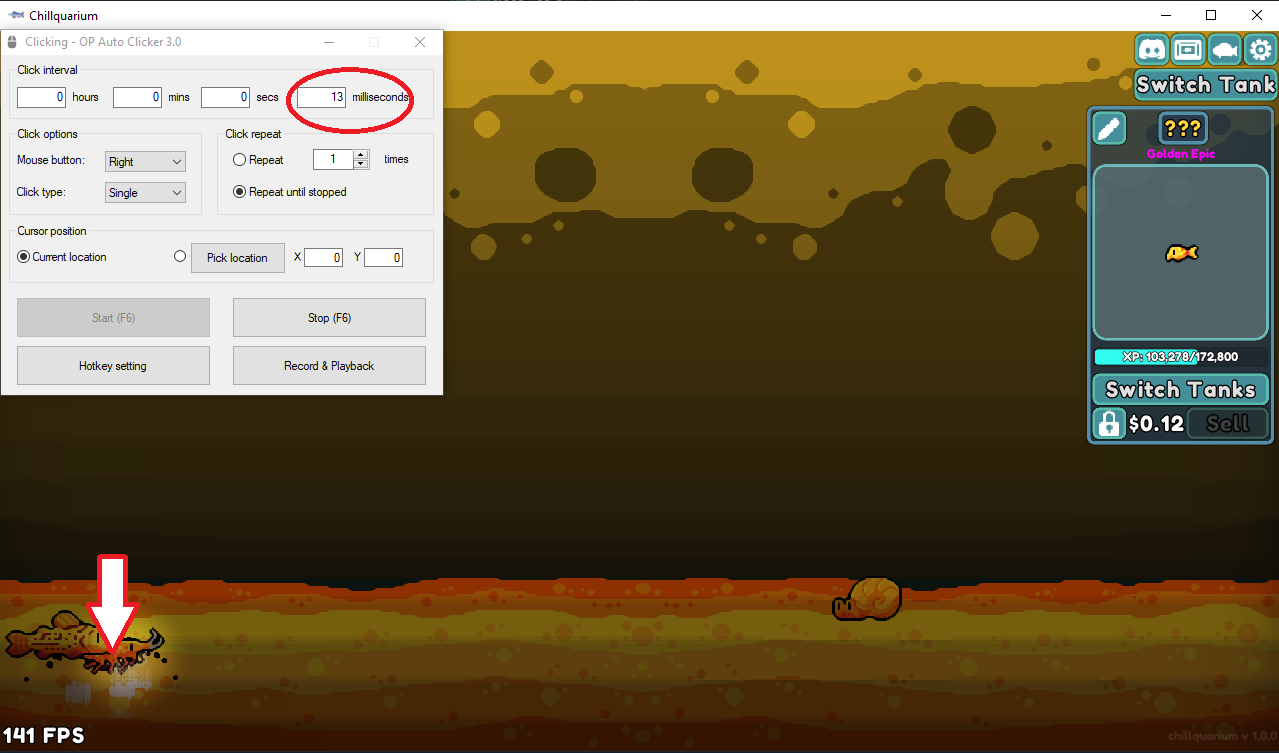Click the rename pencil icon
This screenshot has width=1279, height=753.
click(1110, 128)
